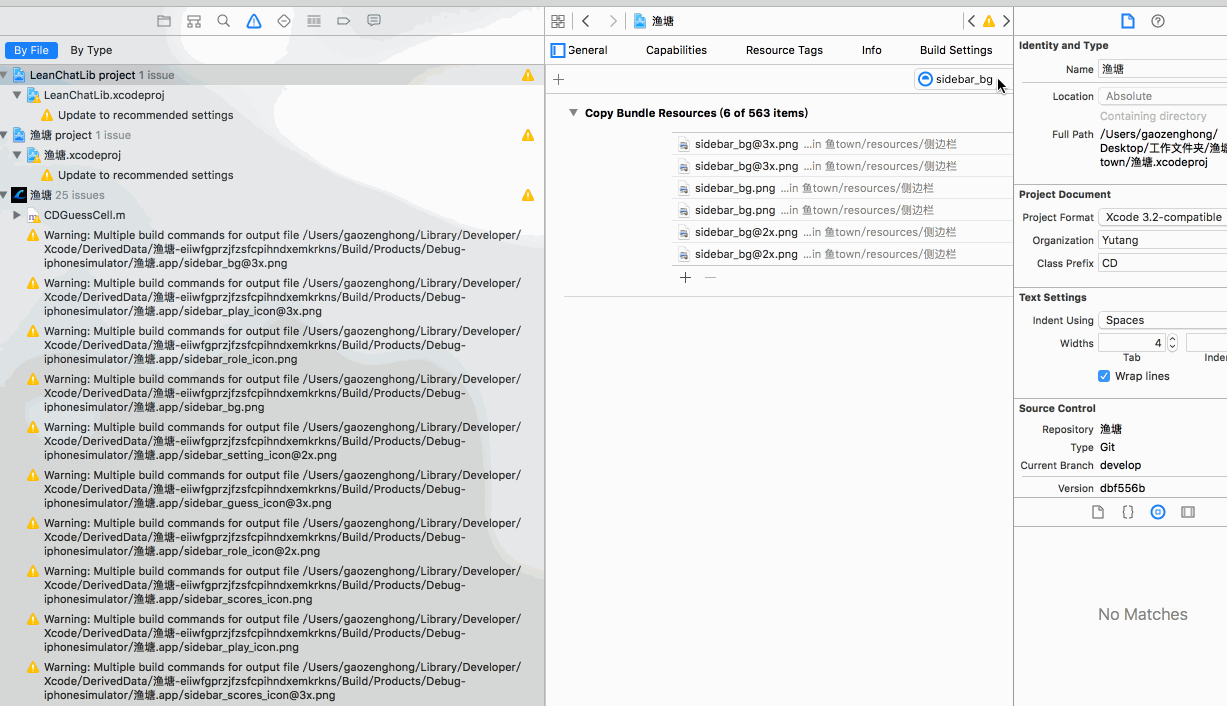Open the General tab
Viewport: 1227px width, 706px height.
coord(588,50)
